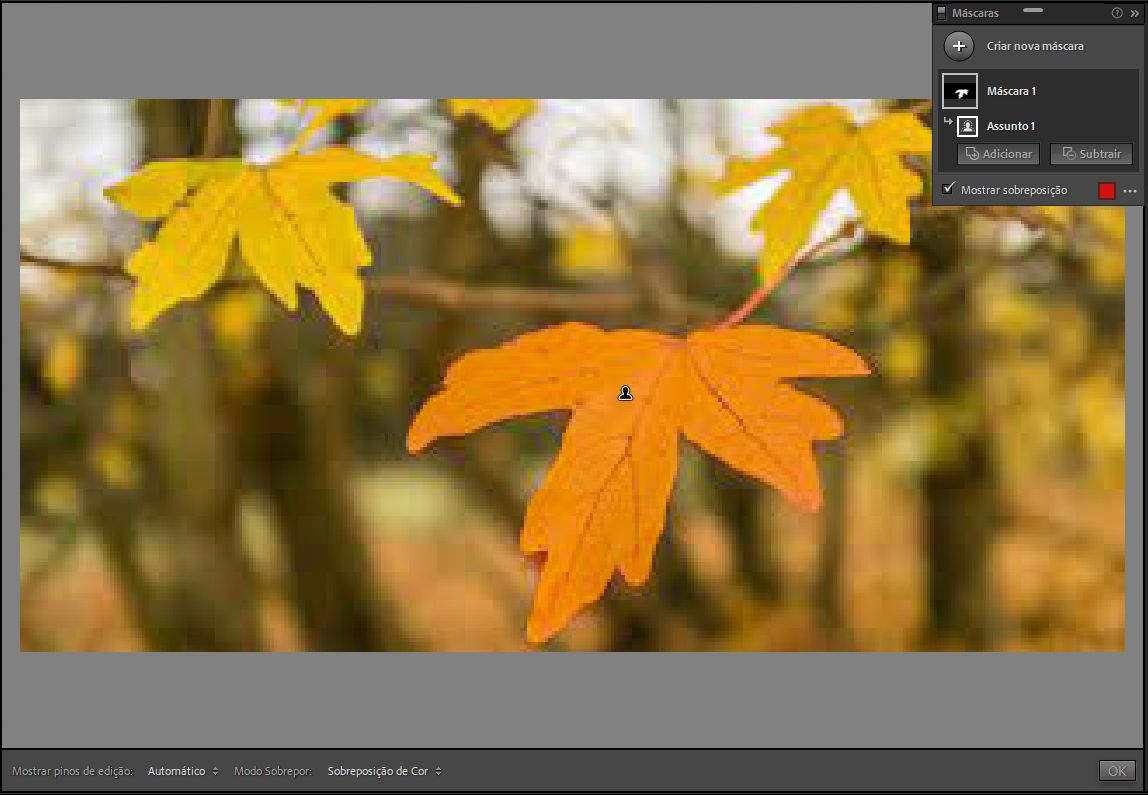The image size is (1148, 795).
Task: Select the Assunto 1 subject component icon
Action: [x=967, y=126]
